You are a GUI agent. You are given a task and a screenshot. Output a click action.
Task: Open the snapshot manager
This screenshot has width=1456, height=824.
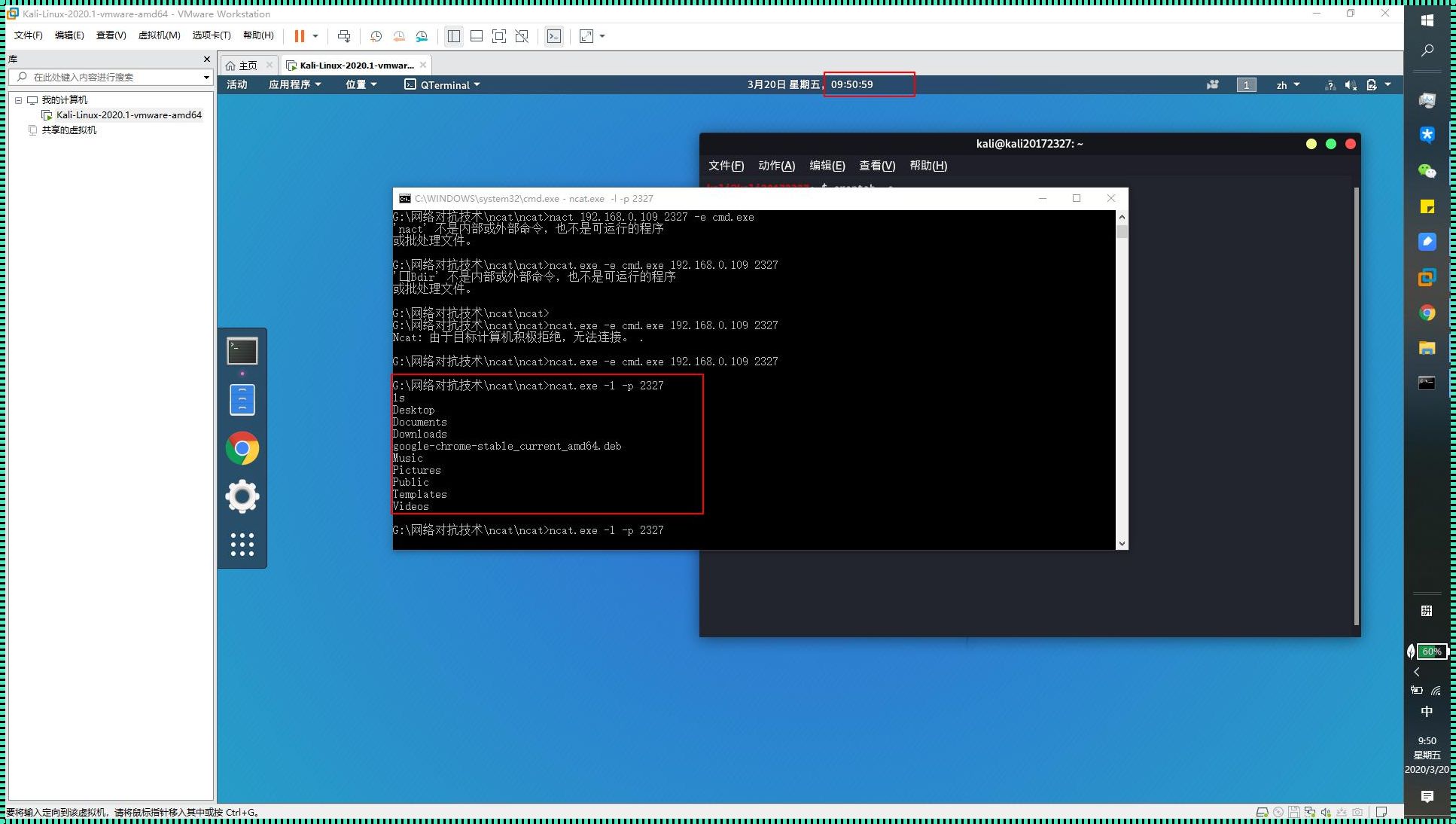(x=422, y=35)
